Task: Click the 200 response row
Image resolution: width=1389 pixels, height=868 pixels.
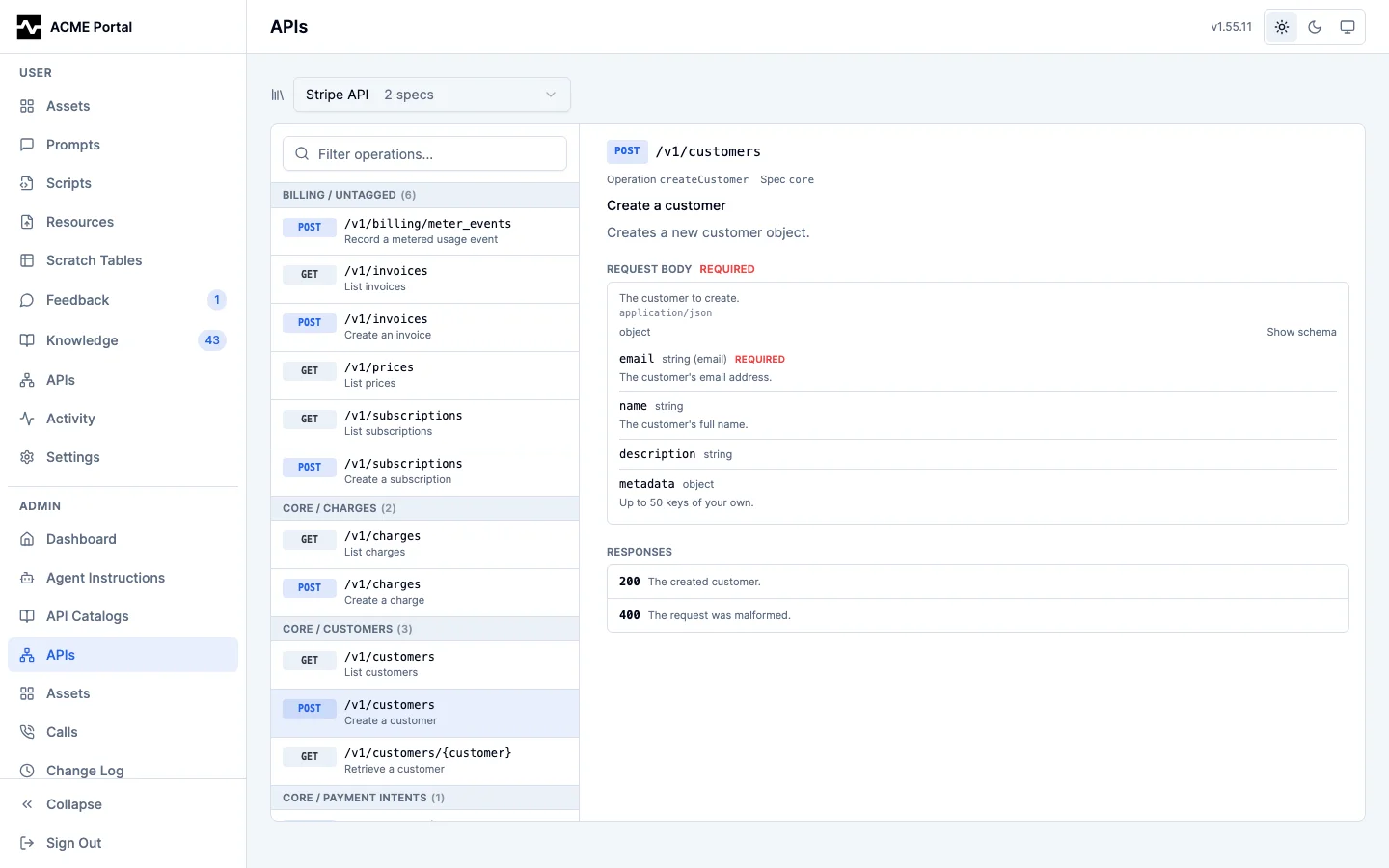Action: tap(977, 582)
